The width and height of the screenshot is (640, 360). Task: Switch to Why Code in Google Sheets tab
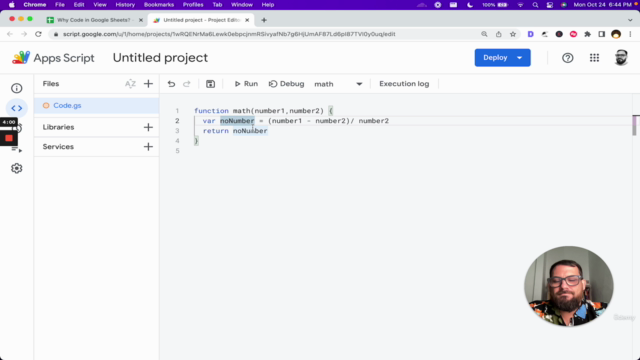tap(95, 20)
